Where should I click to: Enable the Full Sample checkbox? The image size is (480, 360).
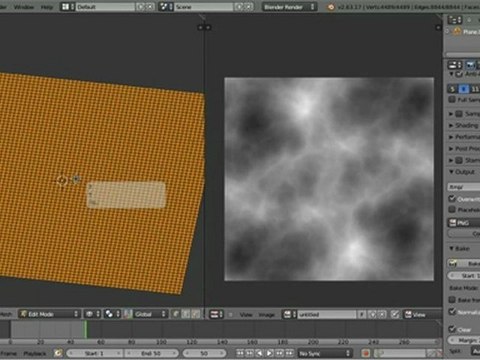tap(452, 99)
